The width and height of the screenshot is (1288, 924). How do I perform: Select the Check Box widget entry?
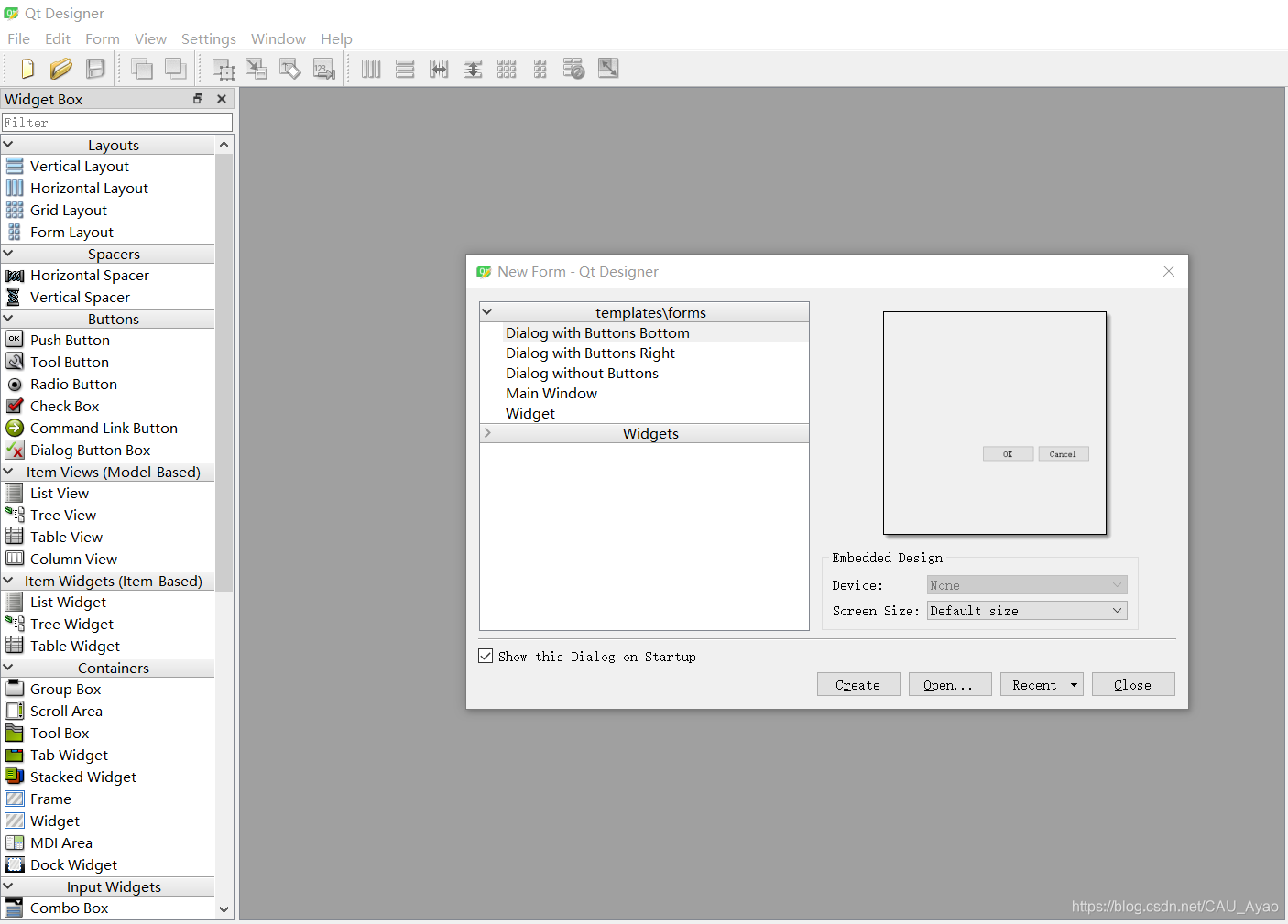tap(64, 406)
